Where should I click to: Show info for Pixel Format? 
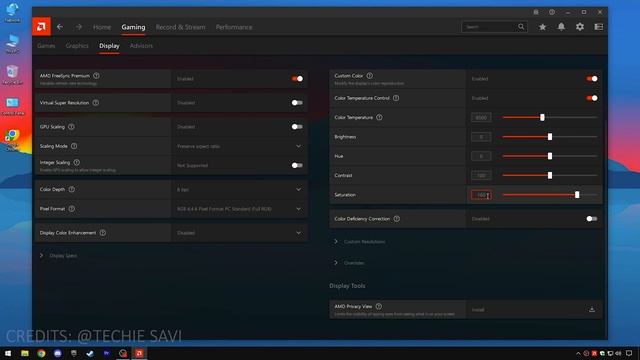72,209
